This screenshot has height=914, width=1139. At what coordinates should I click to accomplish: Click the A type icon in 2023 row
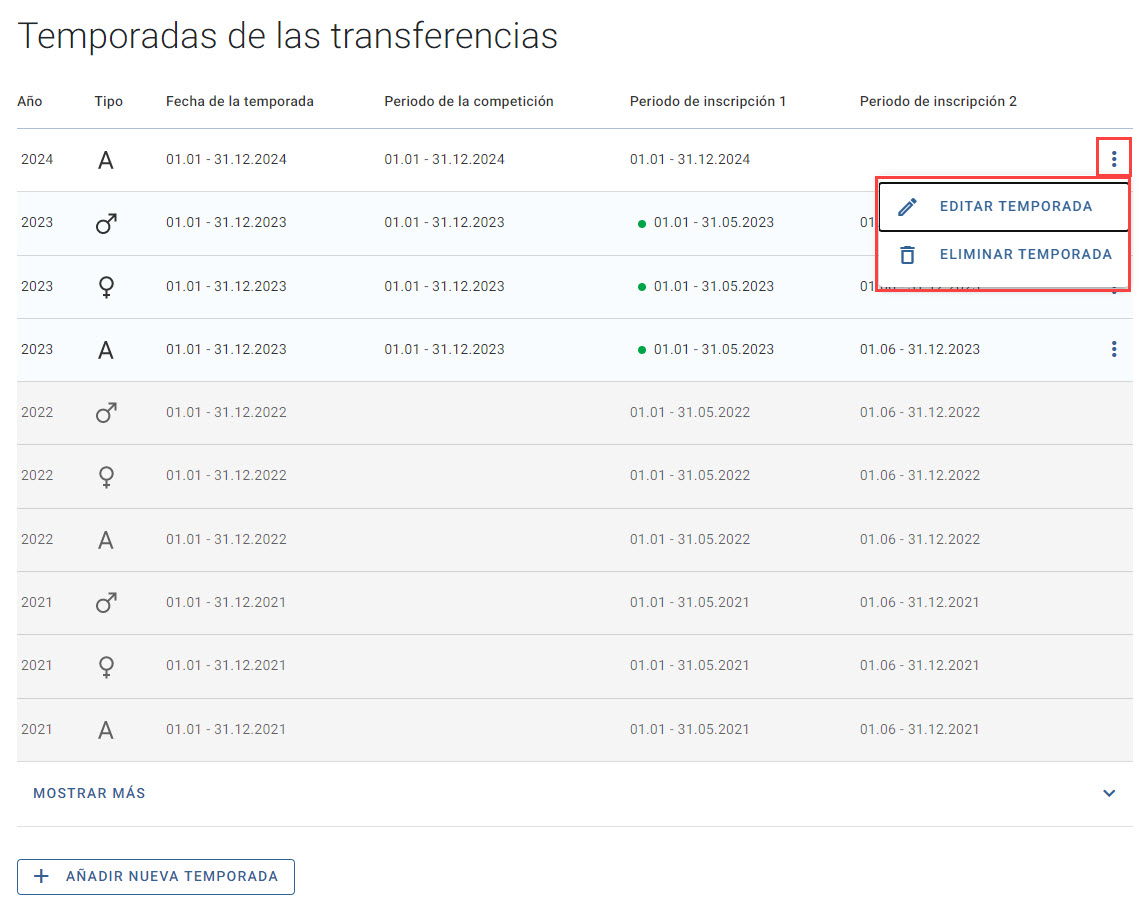pyautogui.click(x=105, y=350)
